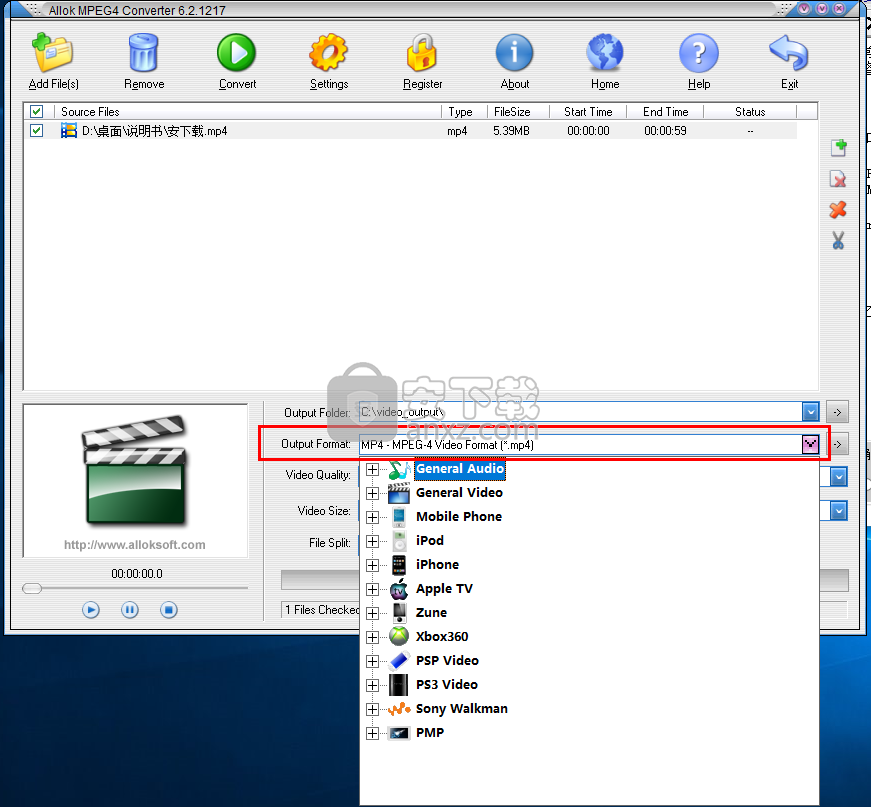Screen dimensions: 871x807
Task: Open the Video Quality dropdown arrow
Action: (839, 477)
